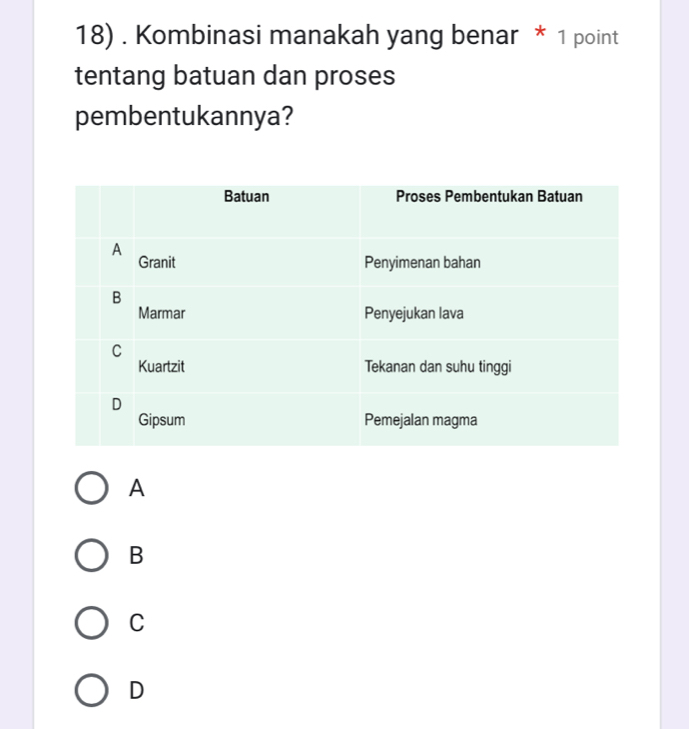Click the "Penyejukan lava" table cell
This screenshot has width=689, height=729.
414,314
